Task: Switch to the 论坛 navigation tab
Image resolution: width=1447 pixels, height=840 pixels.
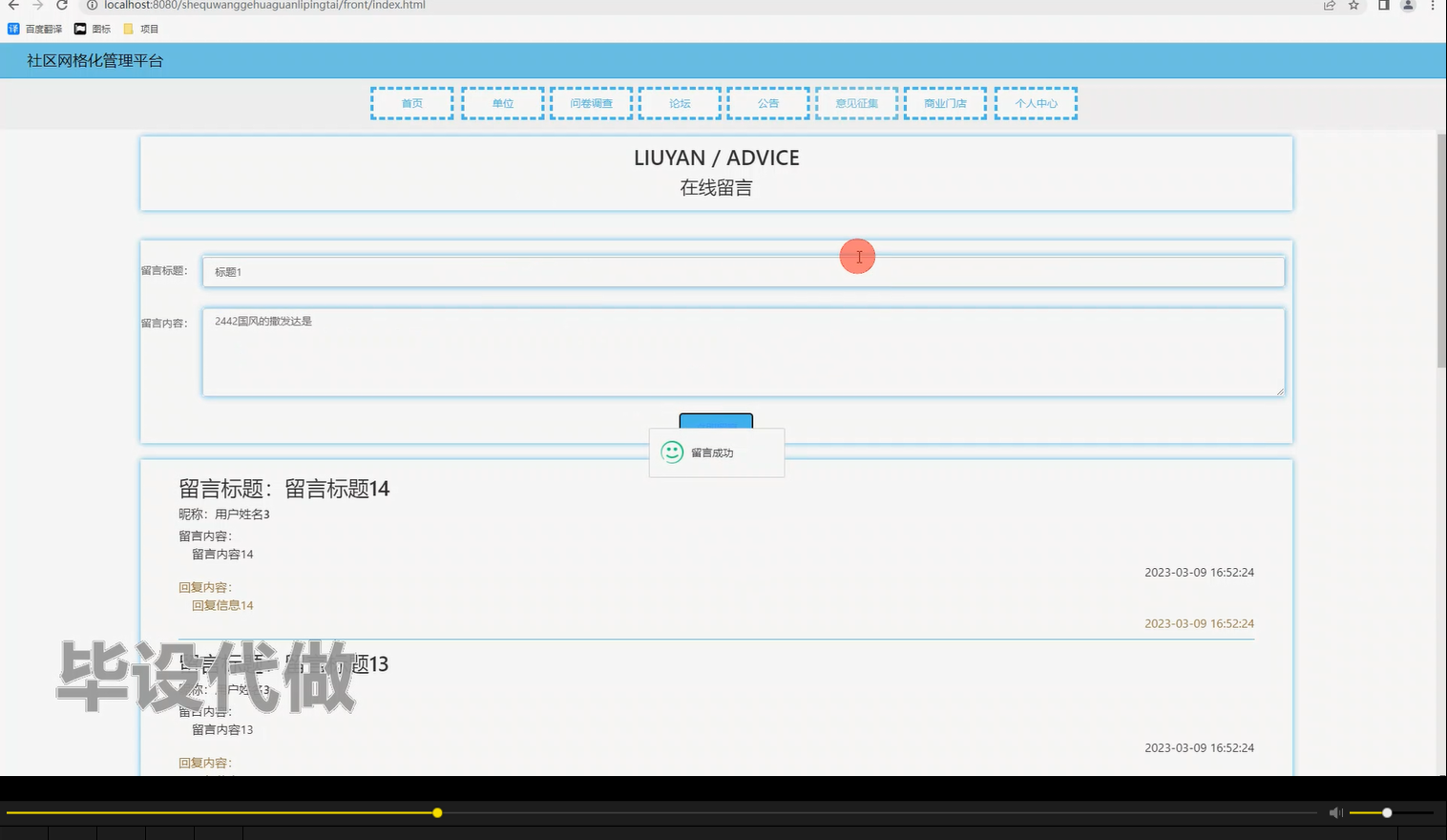Action: [x=680, y=103]
